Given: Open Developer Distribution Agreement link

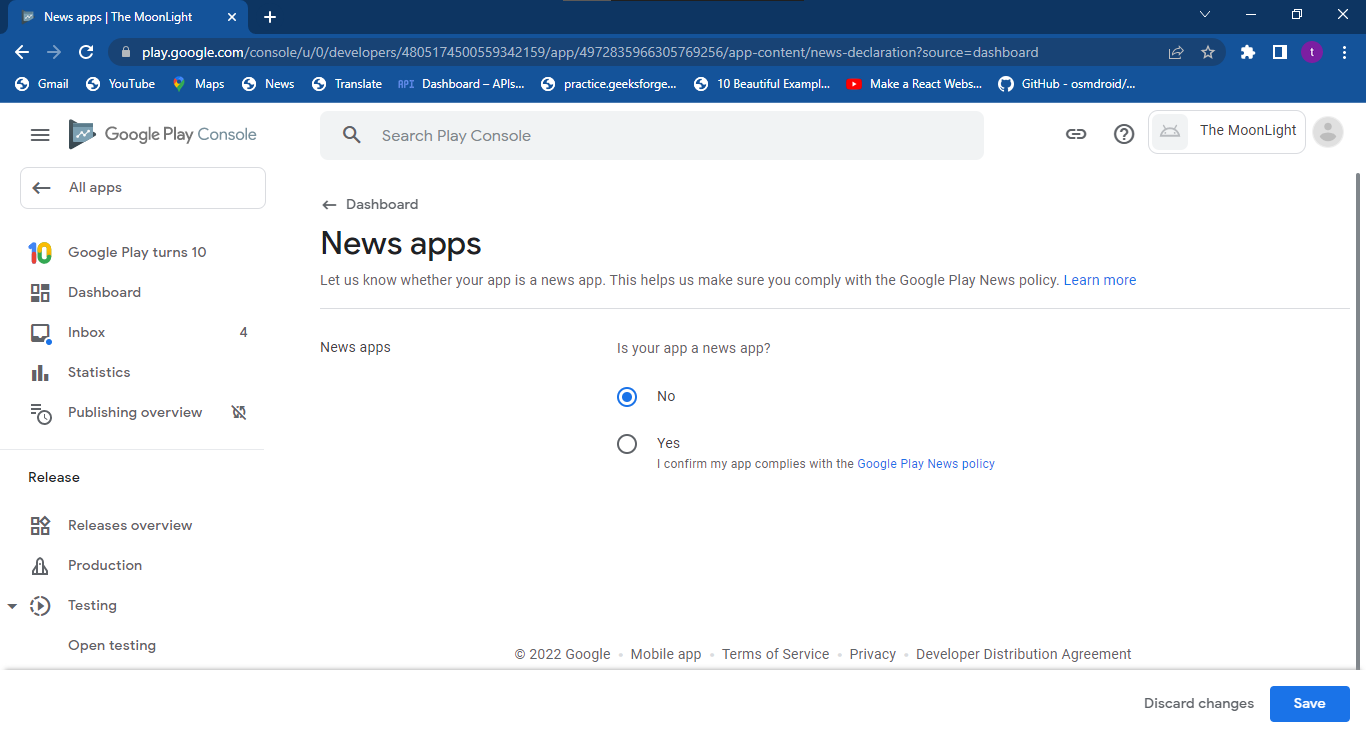Looking at the screenshot, I should tap(1024, 654).
